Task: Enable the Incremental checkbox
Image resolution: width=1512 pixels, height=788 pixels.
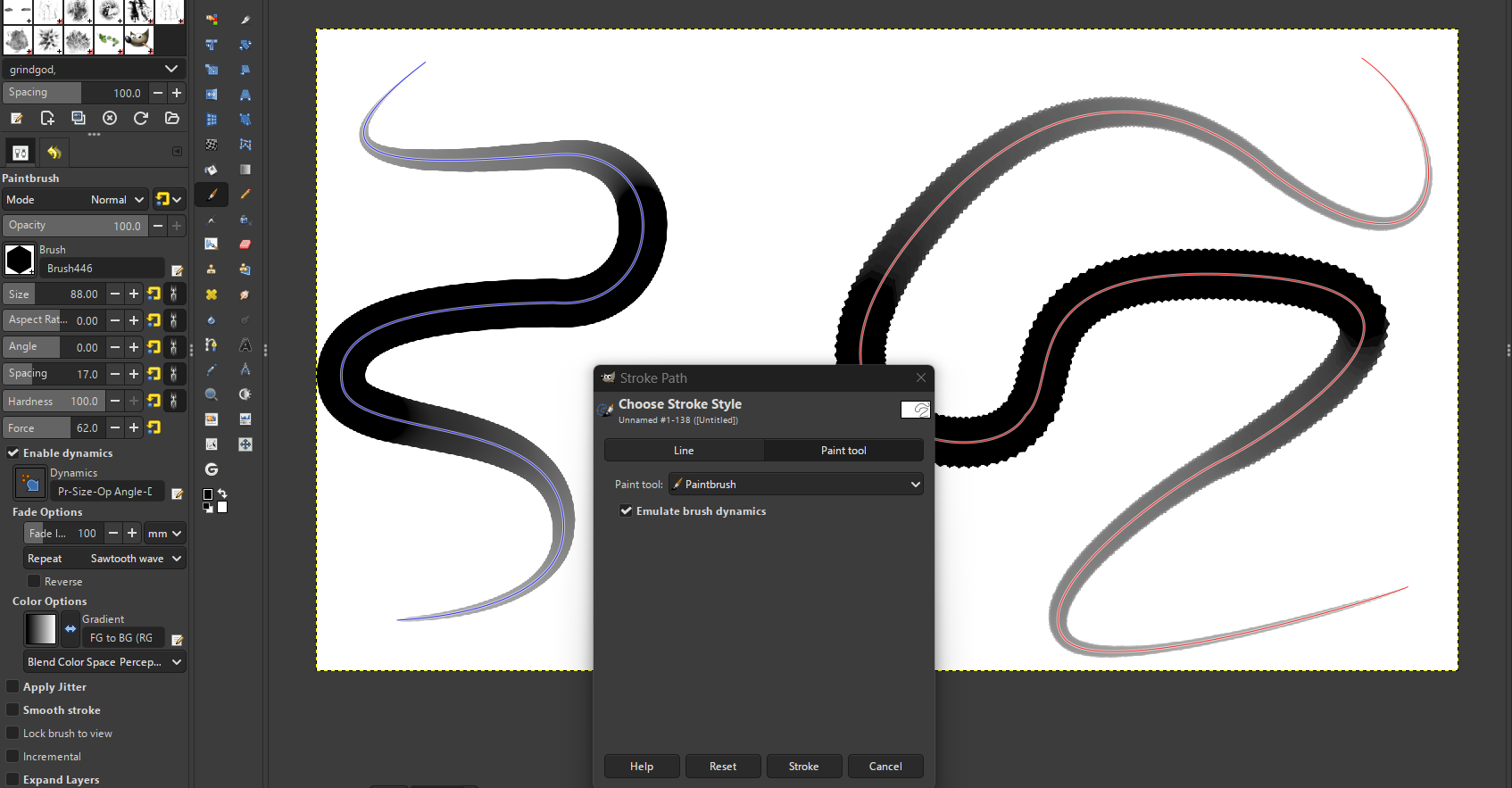Action: pyautogui.click(x=12, y=757)
